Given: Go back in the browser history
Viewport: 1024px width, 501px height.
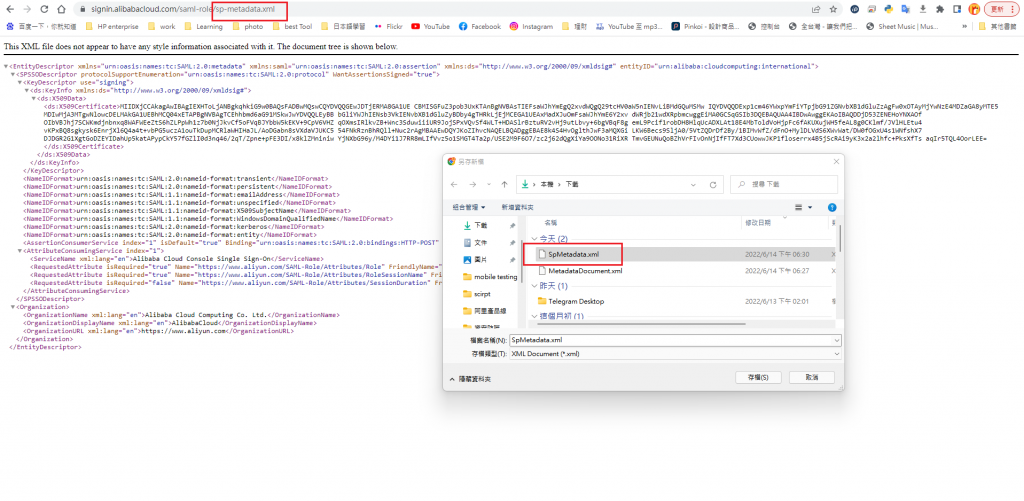Looking at the screenshot, I should [10, 9].
